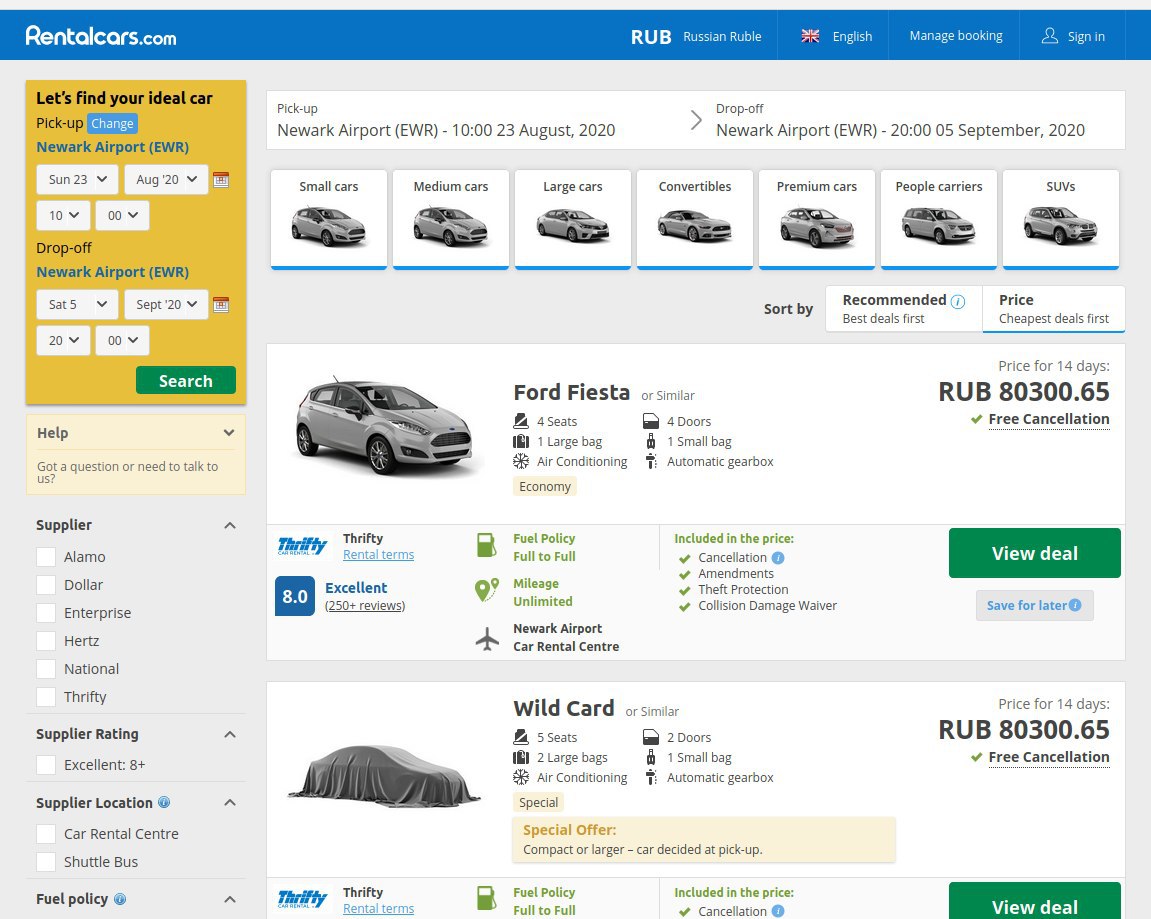Click Change pick-up location button
This screenshot has height=919, width=1151.
click(x=112, y=123)
